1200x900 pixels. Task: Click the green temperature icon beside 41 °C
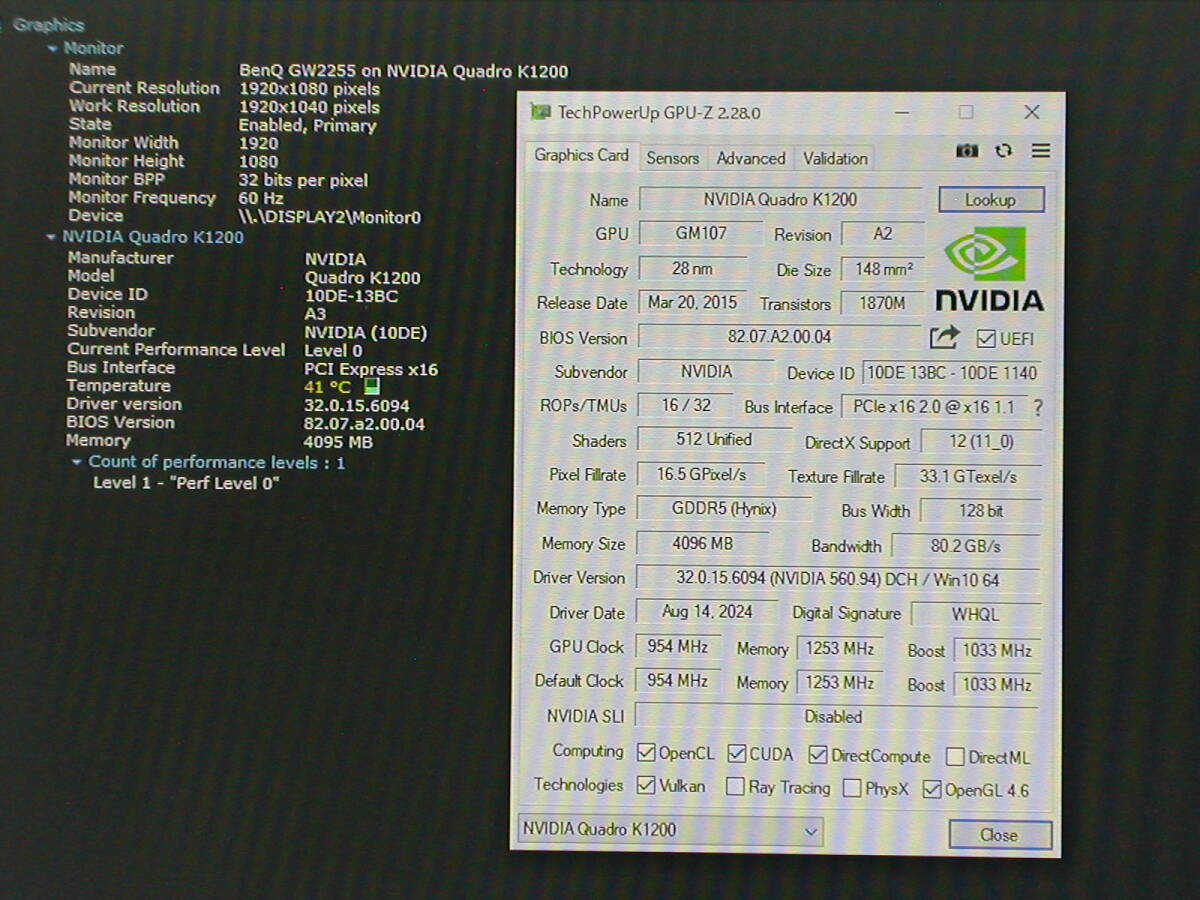tap(371, 386)
